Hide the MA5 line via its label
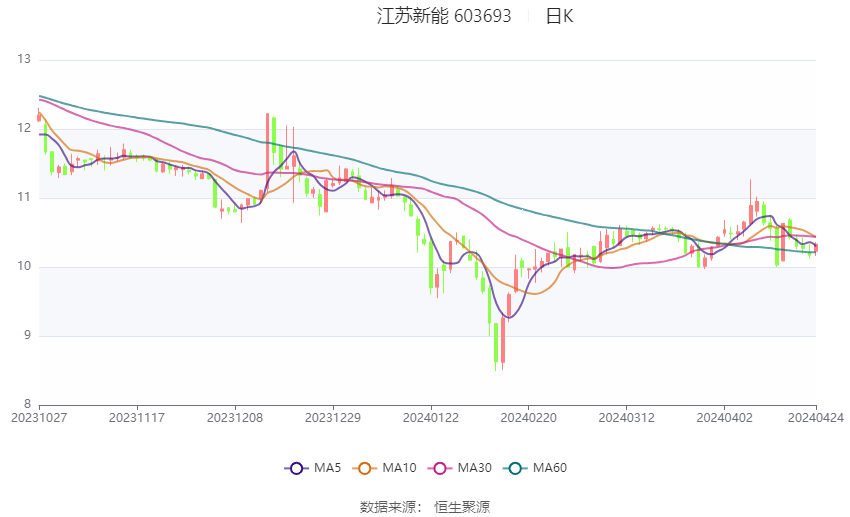 327,468
